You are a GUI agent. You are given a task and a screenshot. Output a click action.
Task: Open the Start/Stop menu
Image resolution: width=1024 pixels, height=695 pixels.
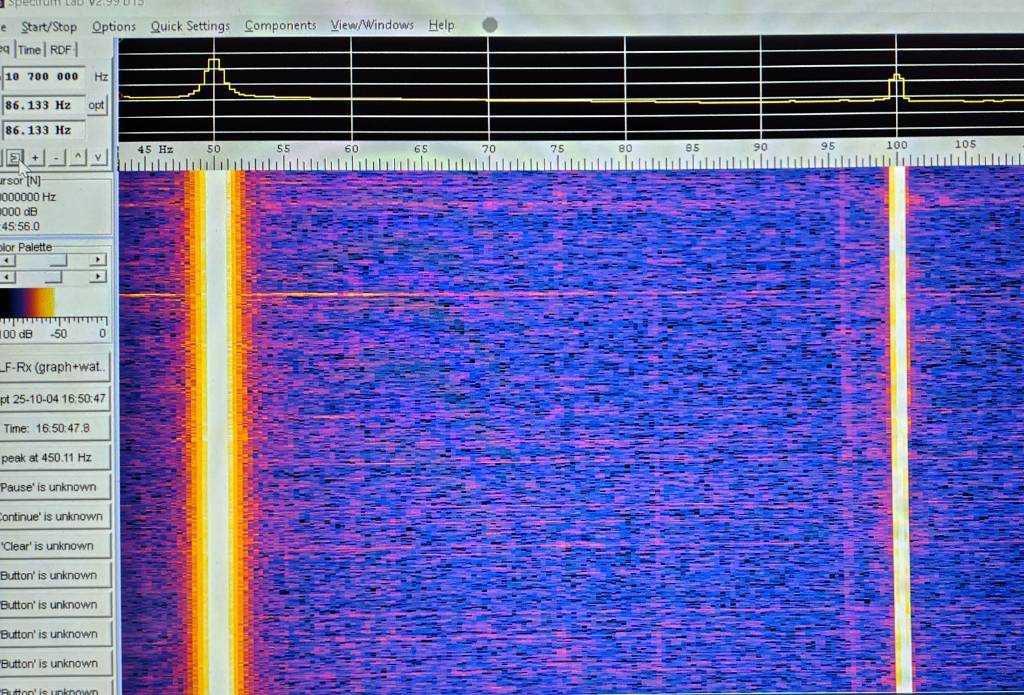(49, 26)
